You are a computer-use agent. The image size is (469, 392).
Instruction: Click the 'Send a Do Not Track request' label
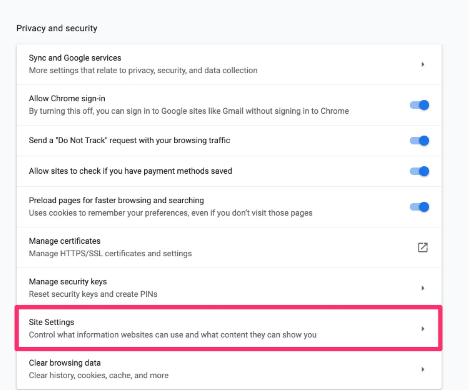(129, 140)
